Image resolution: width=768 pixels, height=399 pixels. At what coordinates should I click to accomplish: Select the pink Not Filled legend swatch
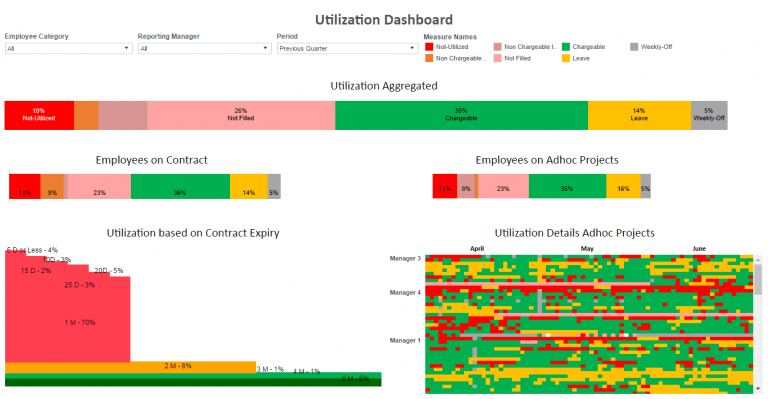click(498, 58)
